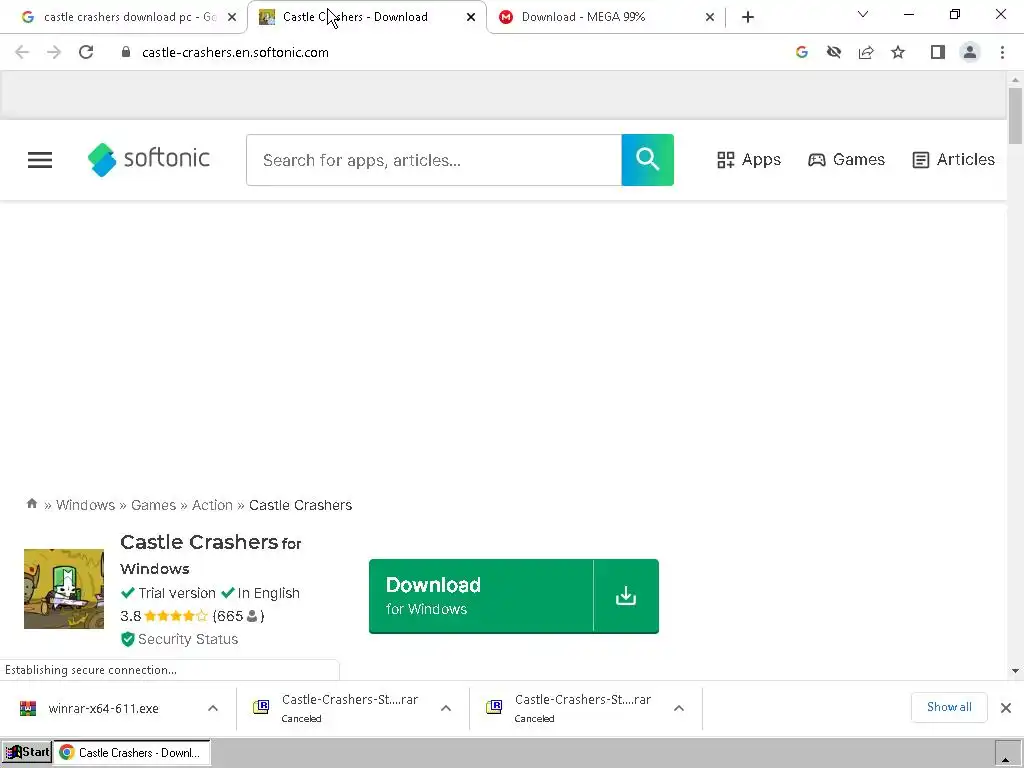Go back to previous page
Screen dimensions: 1024x768
22,52
